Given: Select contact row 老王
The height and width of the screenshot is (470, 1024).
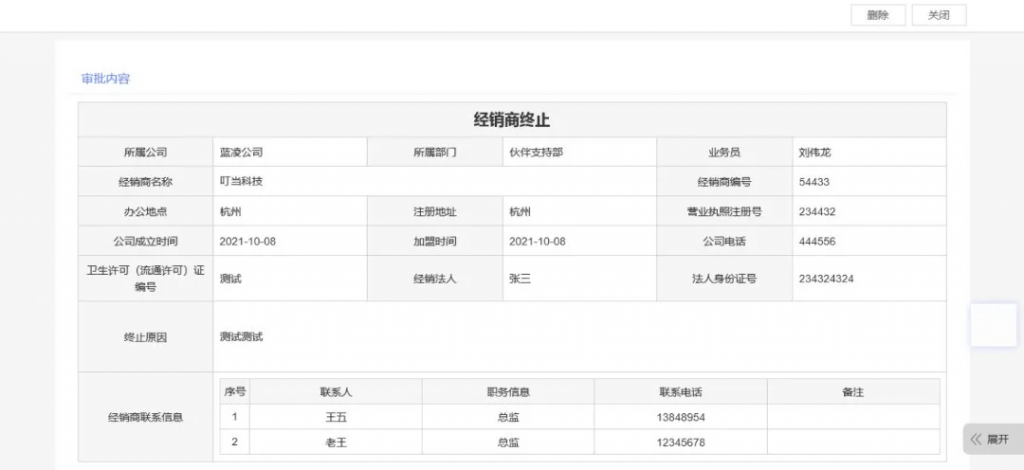Looking at the screenshot, I should 335,442.
